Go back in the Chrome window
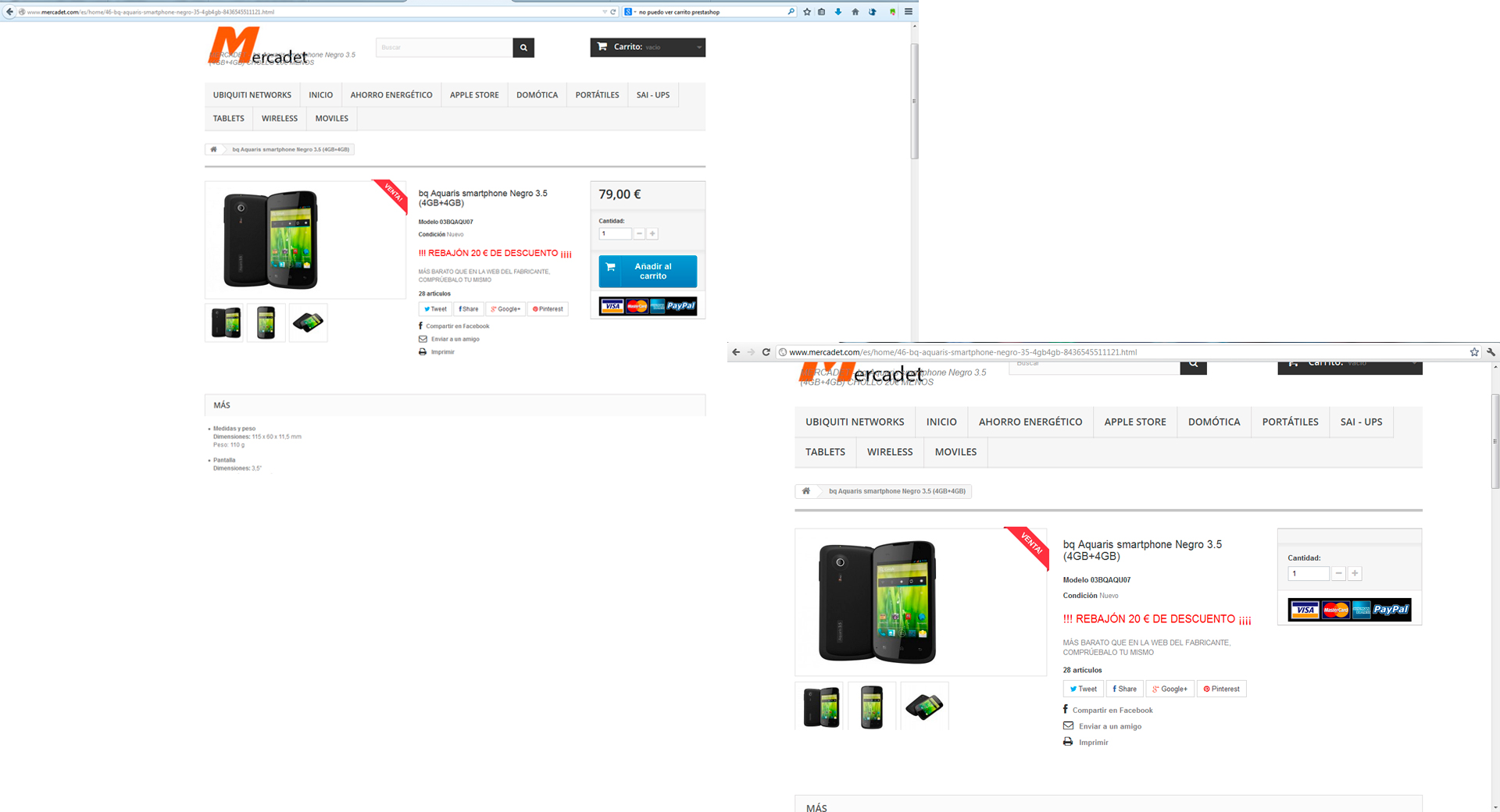Image resolution: width=1500 pixels, height=812 pixels. point(736,352)
